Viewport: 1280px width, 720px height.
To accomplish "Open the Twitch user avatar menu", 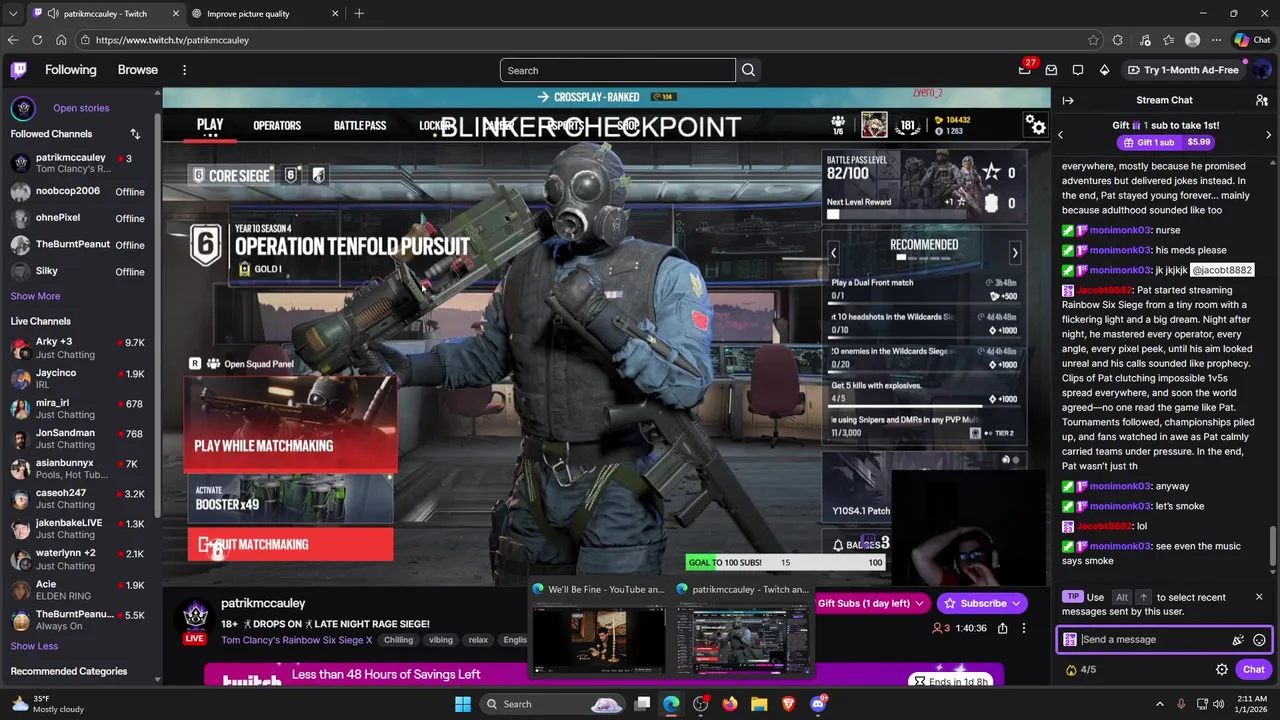I will click(x=1261, y=70).
